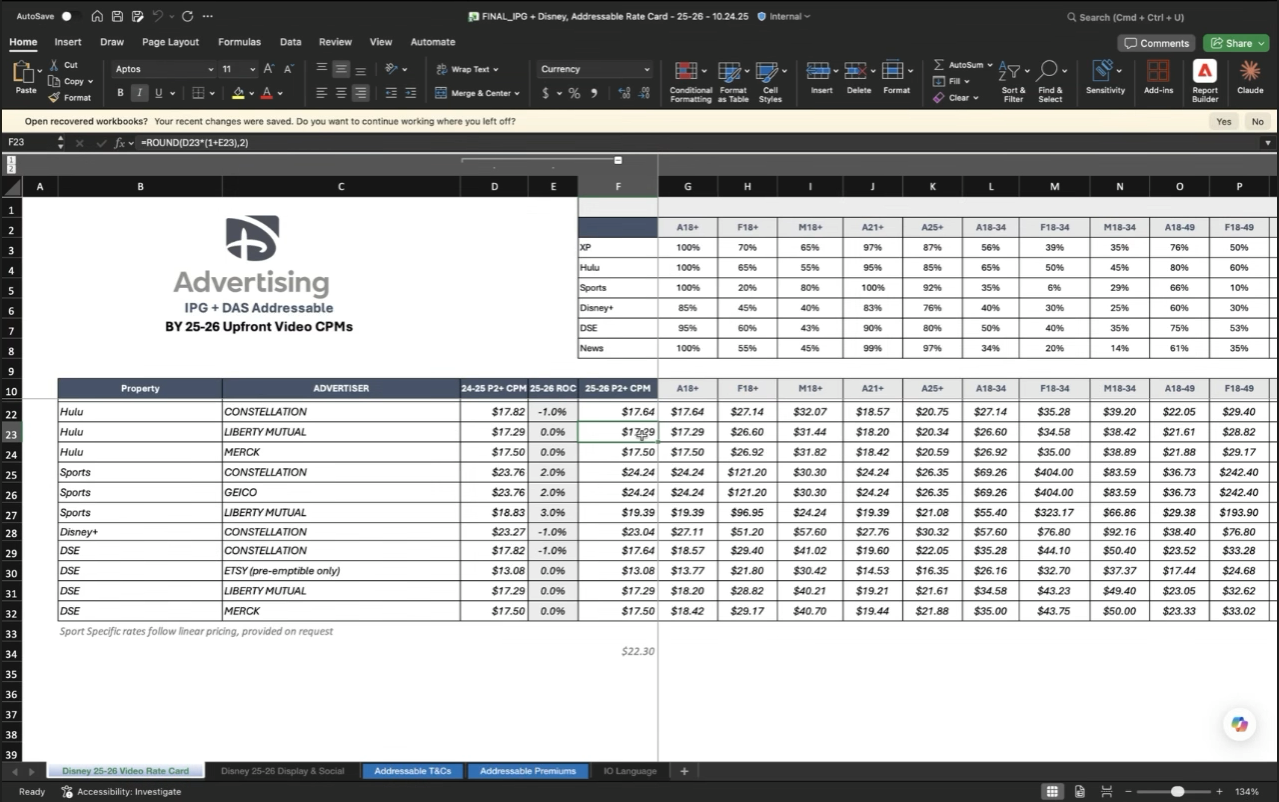Click the yellow fill color bucket

(238, 93)
